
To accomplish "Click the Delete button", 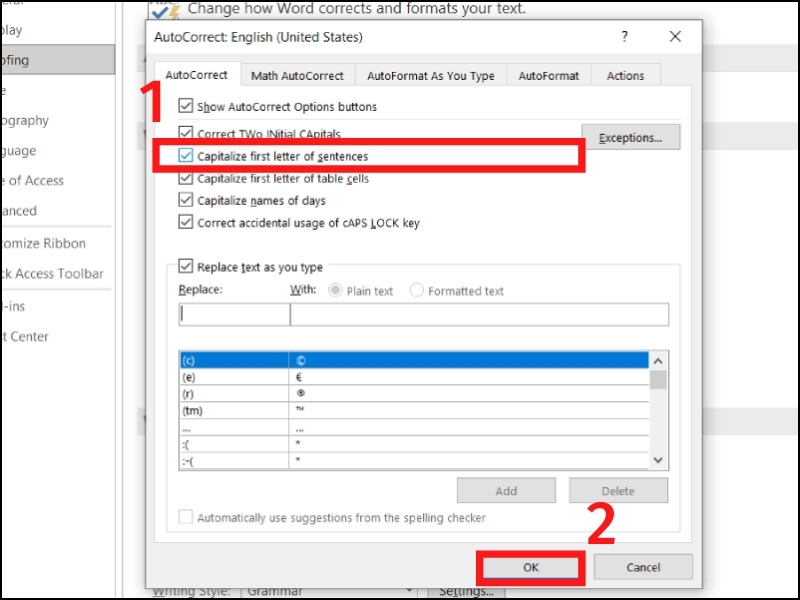I will [x=618, y=490].
